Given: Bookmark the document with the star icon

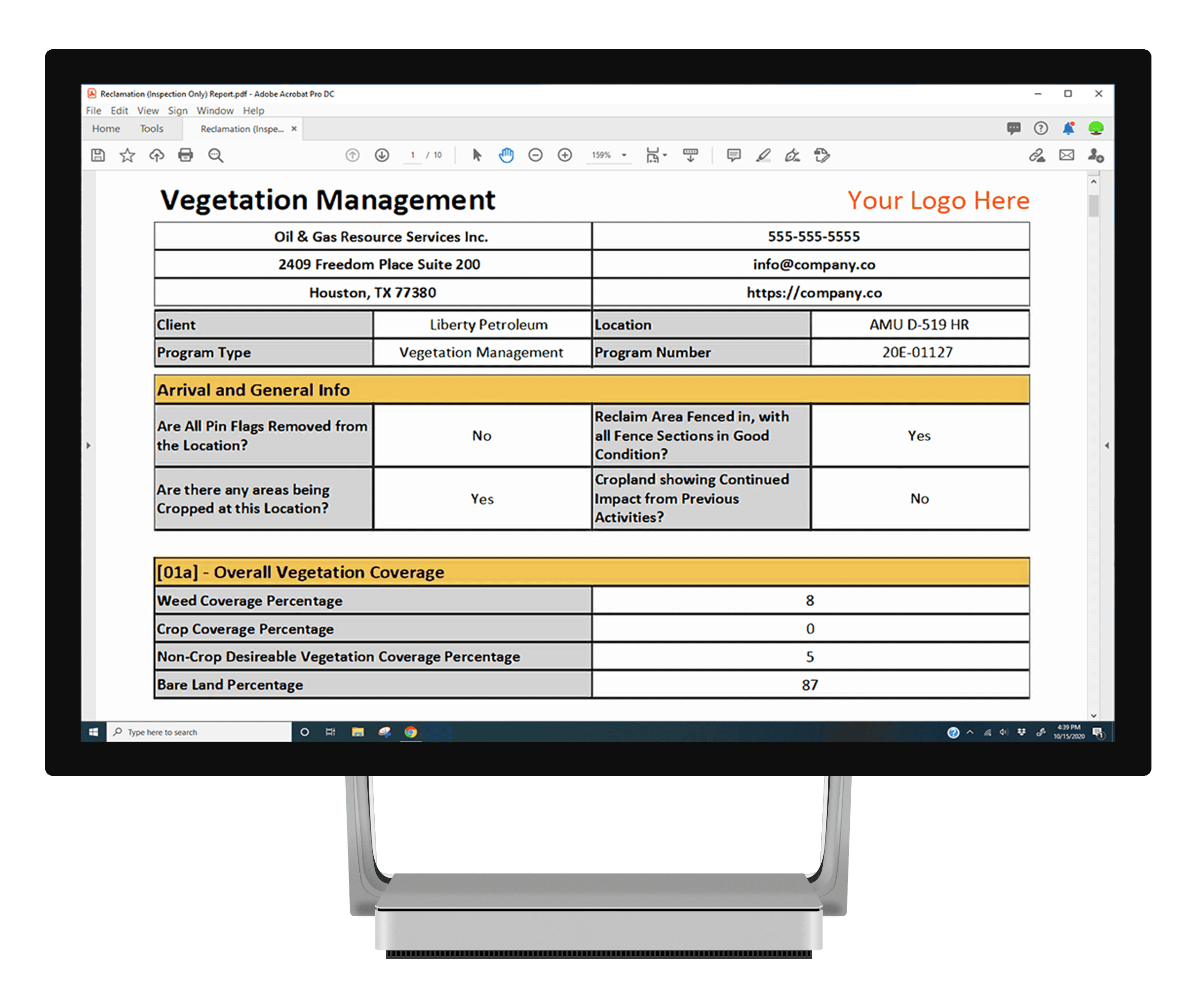Looking at the screenshot, I should (127, 155).
